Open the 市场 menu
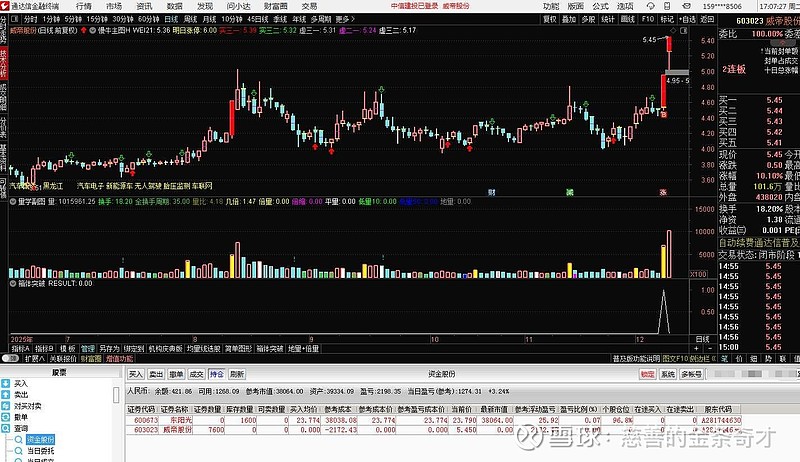 pos(114,6)
